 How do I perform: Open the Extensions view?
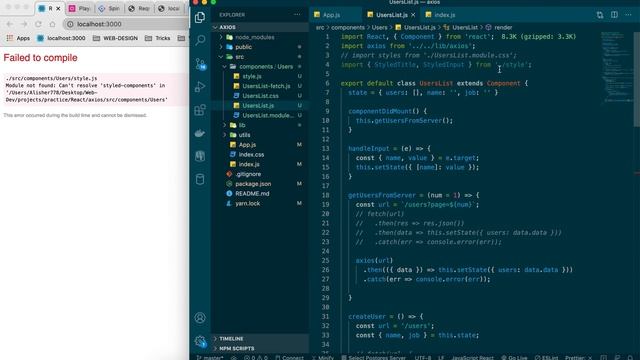click(x=200, y=110)
